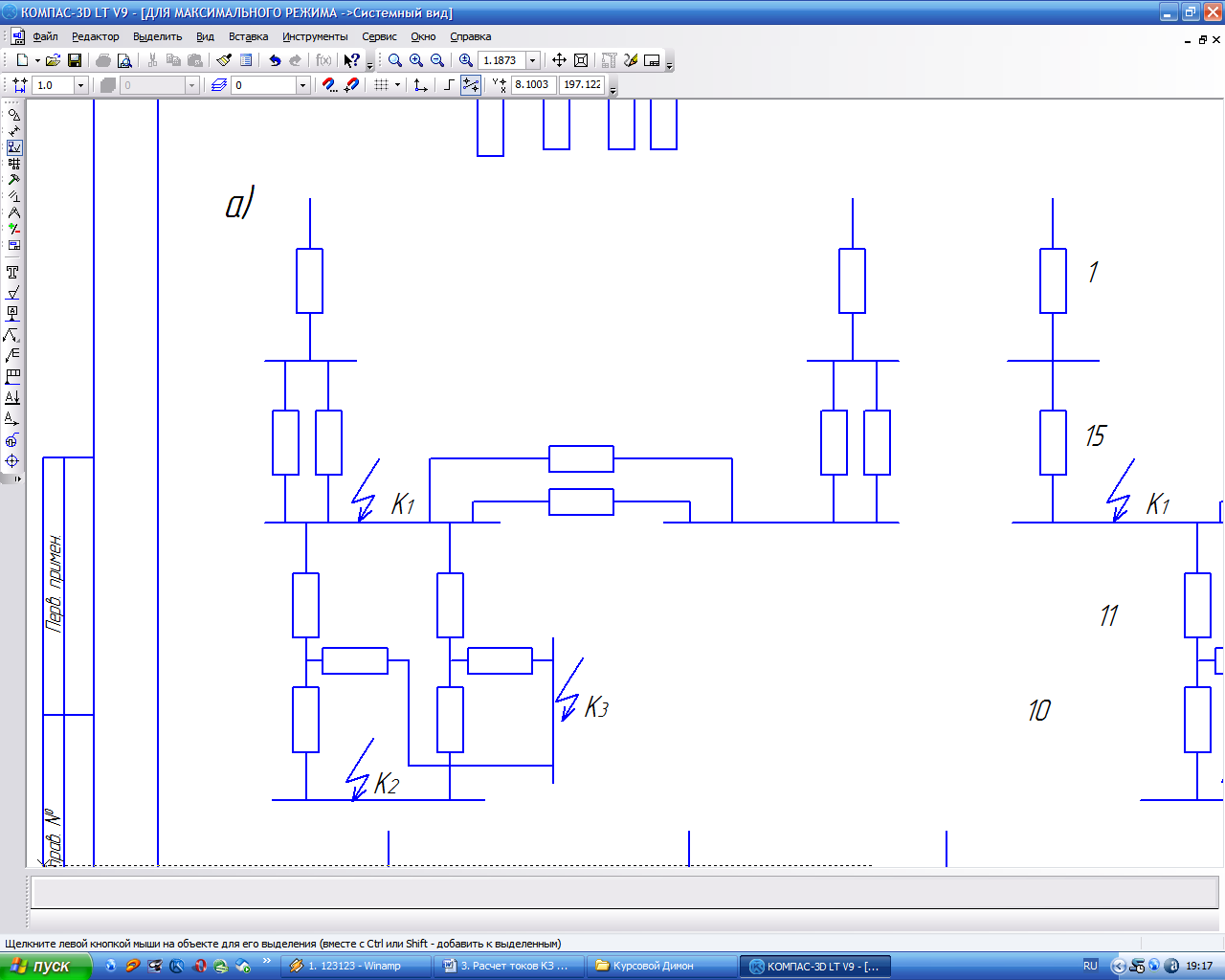Click the Y coordinate field 197.122
Screen dimensions: 1225x980
point(583,84)
